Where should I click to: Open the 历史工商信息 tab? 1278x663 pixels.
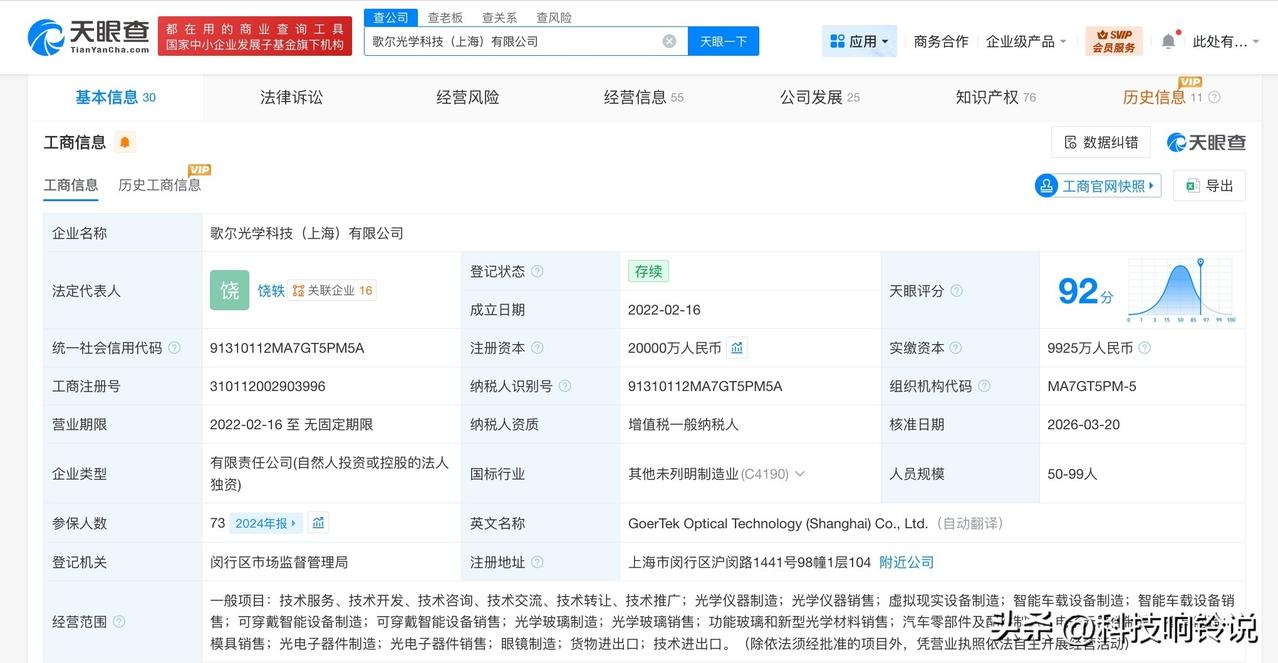point(160,185)
